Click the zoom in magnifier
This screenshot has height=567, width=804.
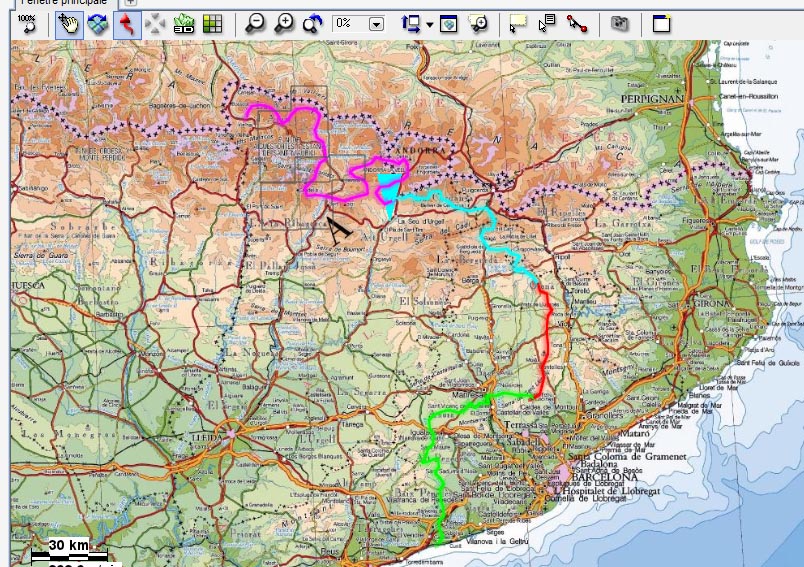[x=284, y=24]
